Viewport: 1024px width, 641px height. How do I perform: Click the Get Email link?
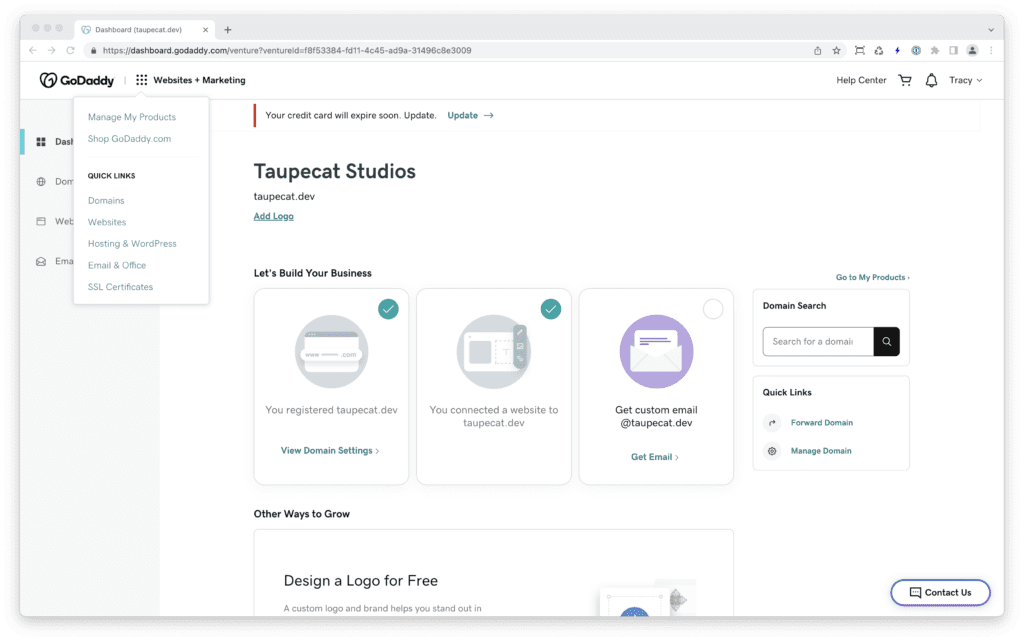coord(655,457)
